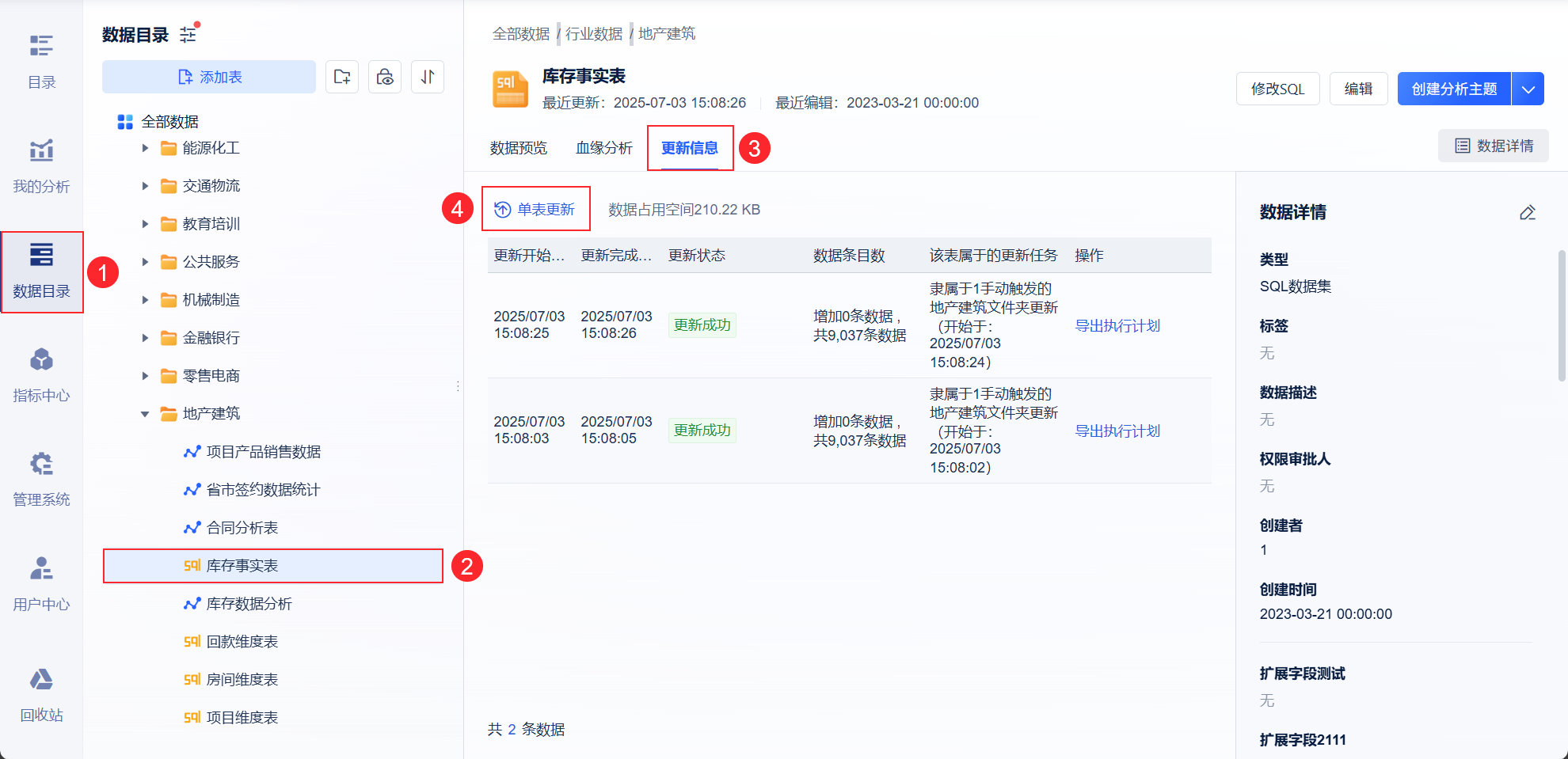Collapse the 地产建筑 folder

click(x=145, y=414)
